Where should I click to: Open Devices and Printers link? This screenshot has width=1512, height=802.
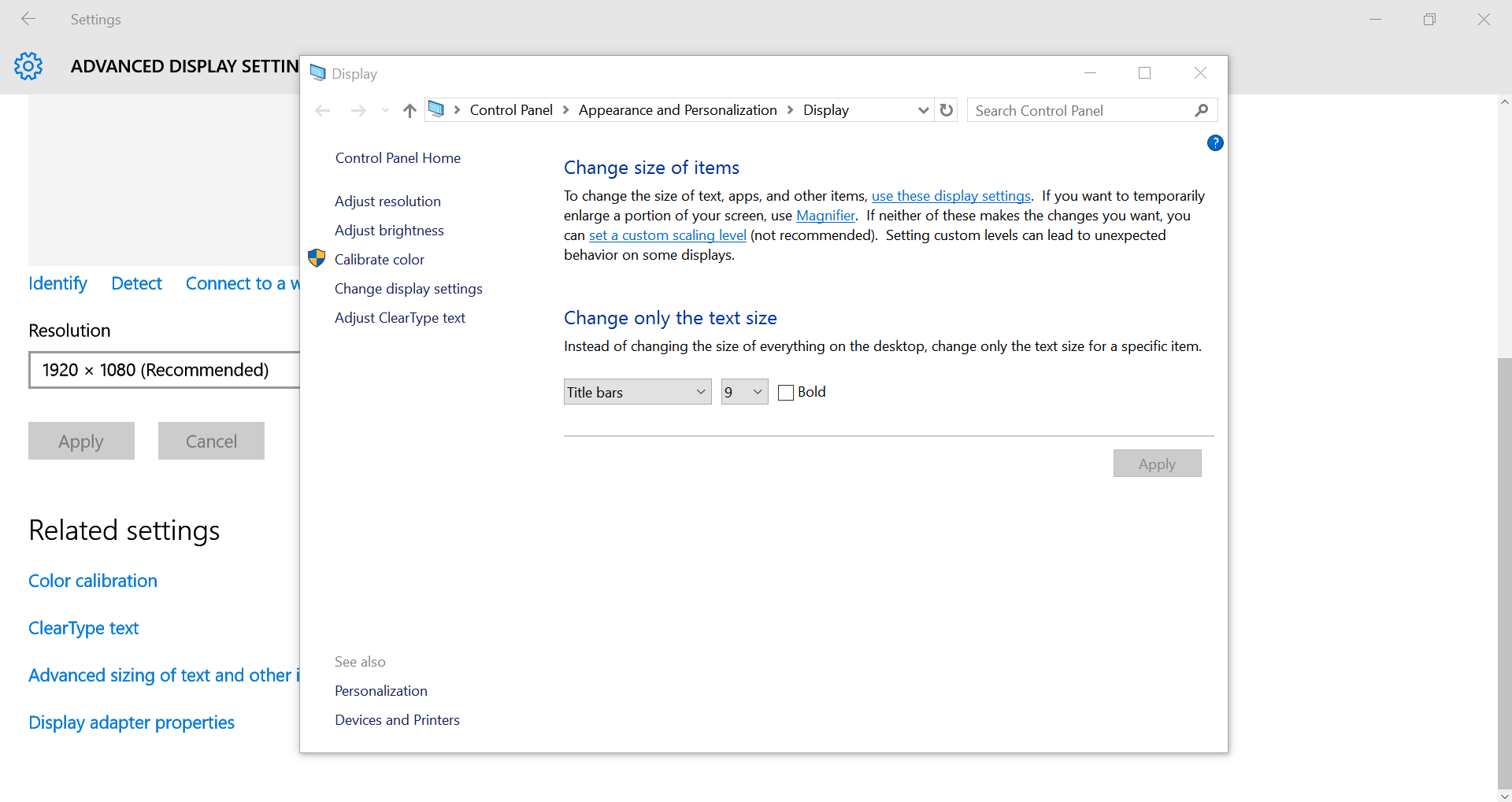click(x=397, y=720)
